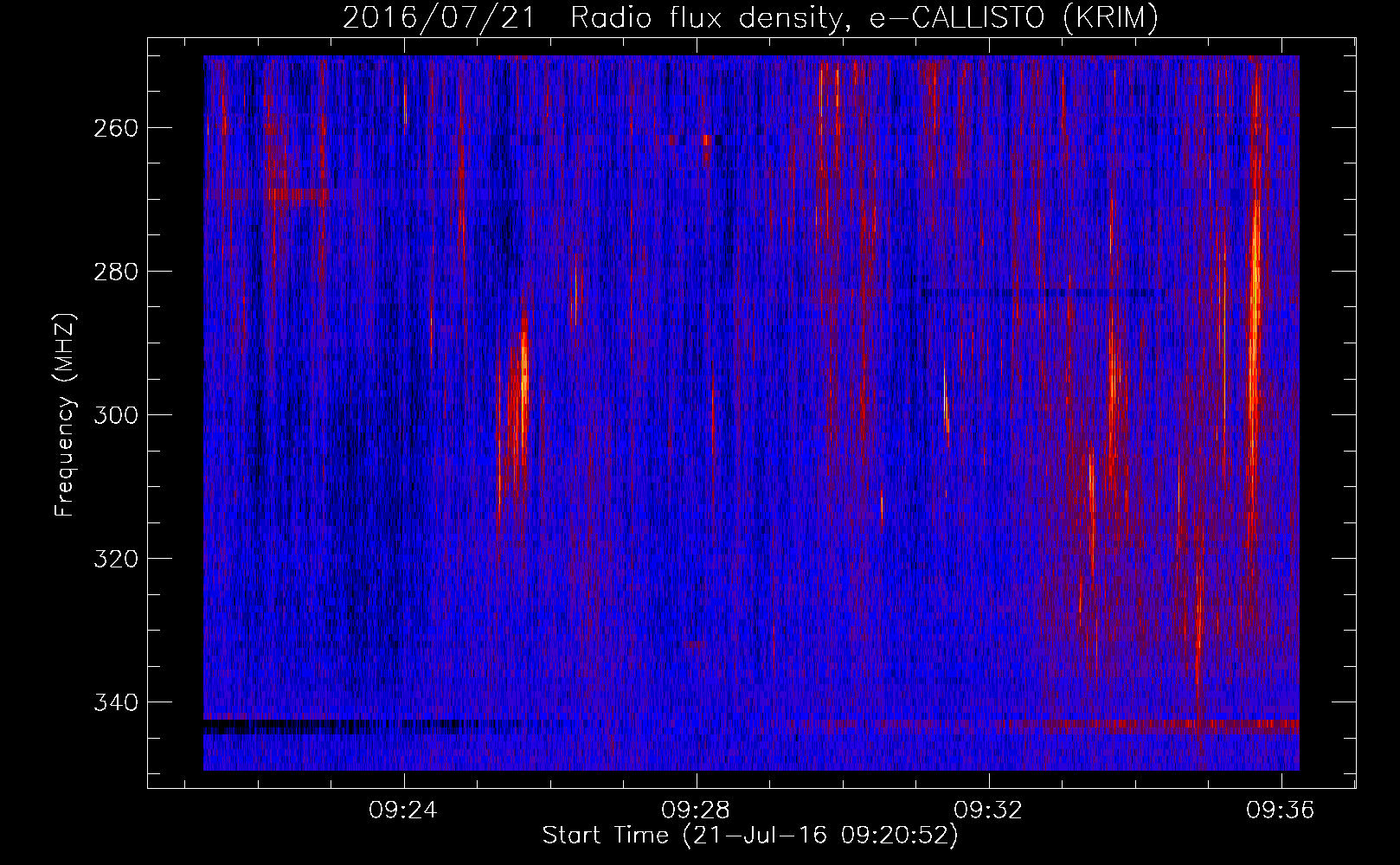Select the 09:24 time axis label

[403, 811]
